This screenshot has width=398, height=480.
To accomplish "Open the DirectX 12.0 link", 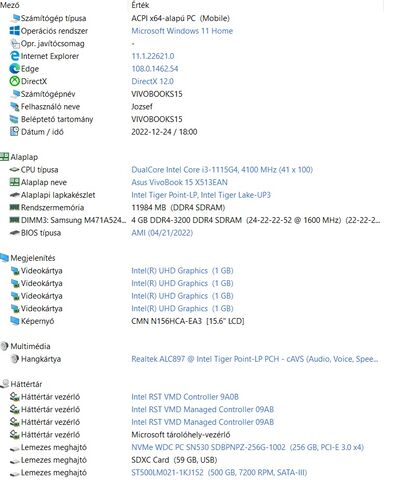I will [152, 81].
